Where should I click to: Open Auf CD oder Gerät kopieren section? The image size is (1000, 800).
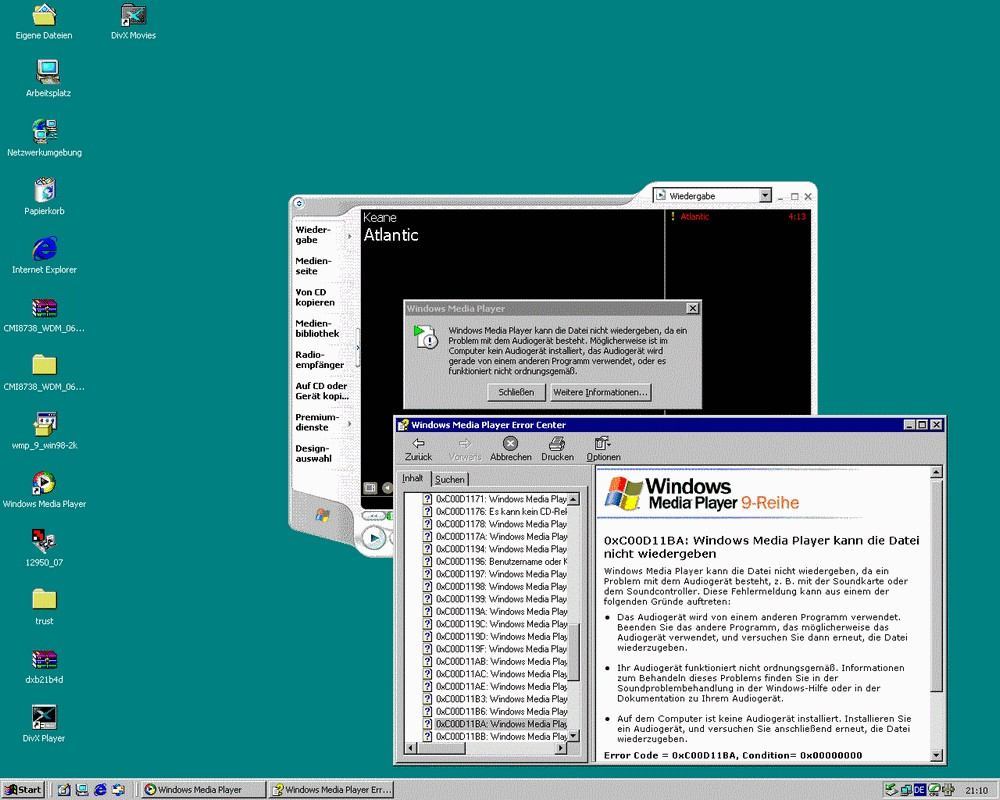point(322,391)
